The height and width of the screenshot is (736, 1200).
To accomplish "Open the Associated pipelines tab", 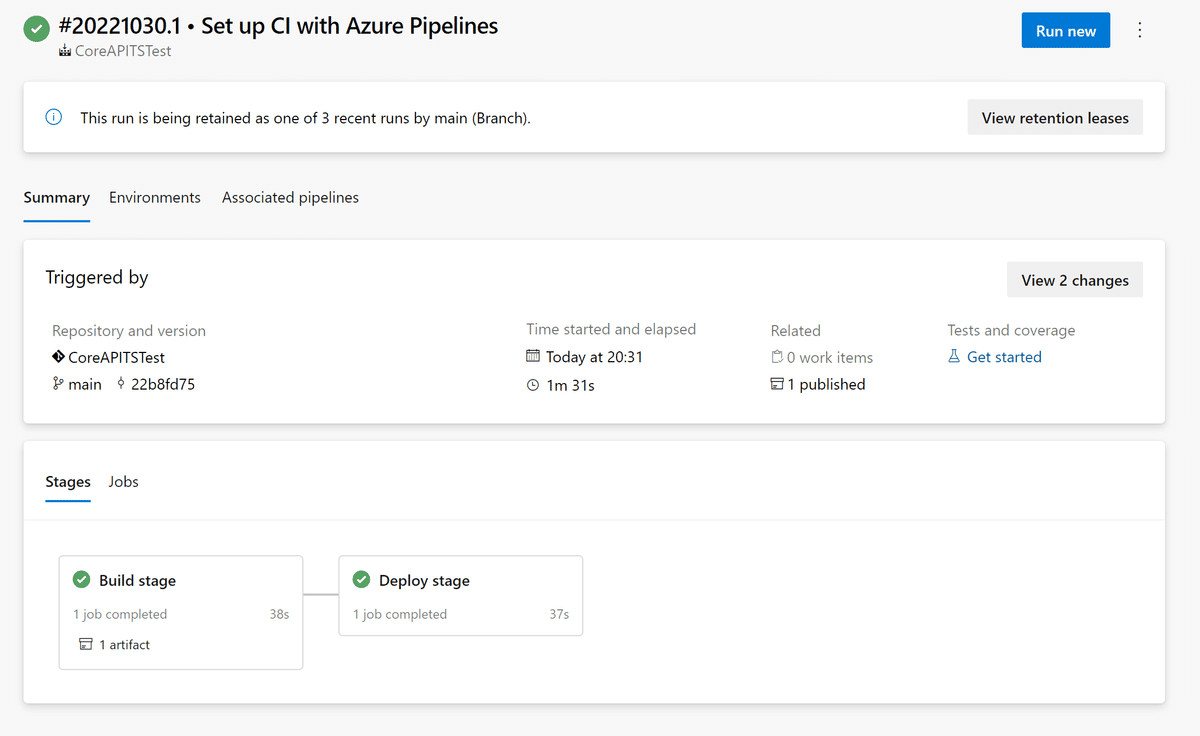I will tap(290, 197).
